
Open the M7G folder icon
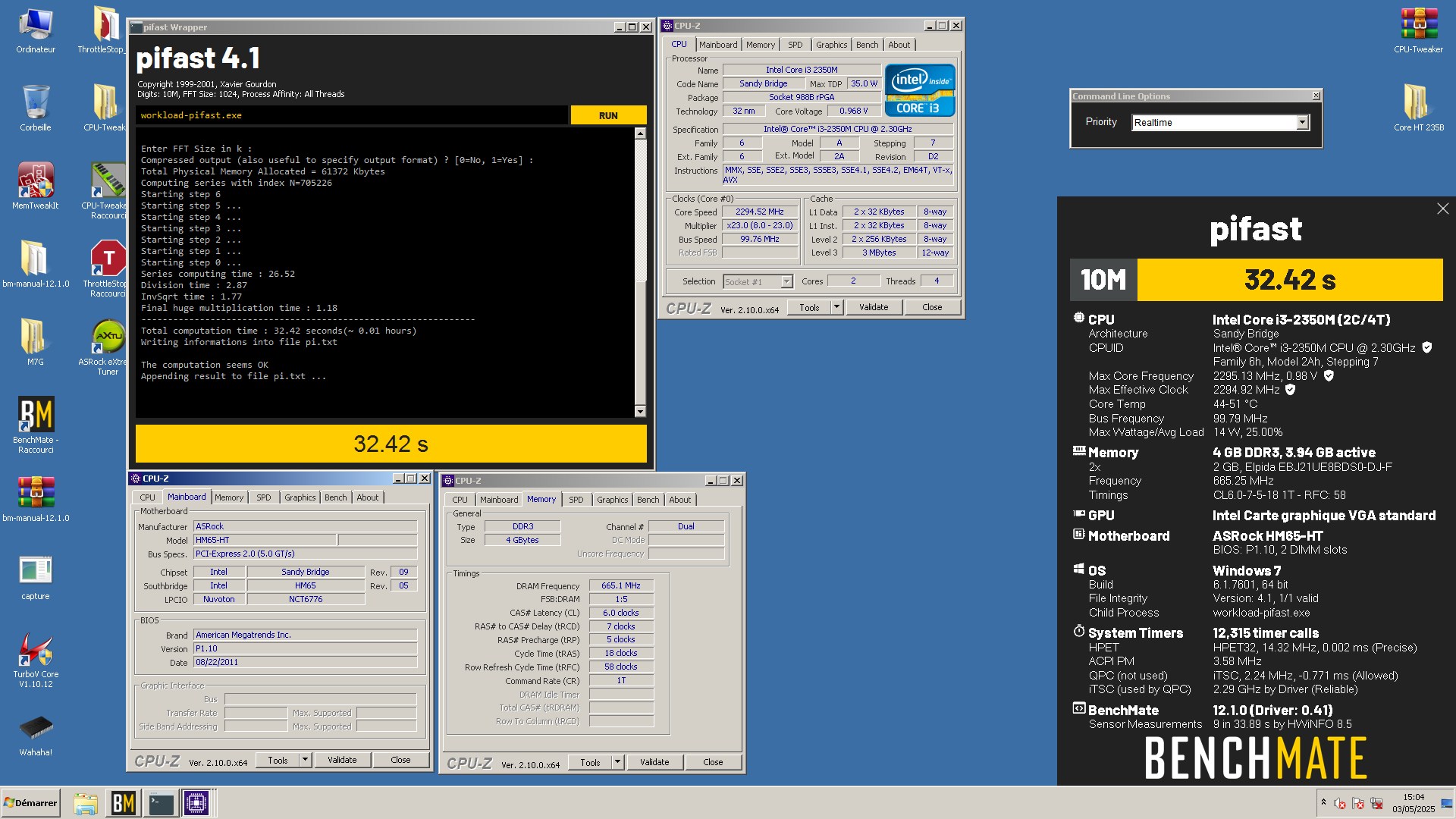(36, 341)
